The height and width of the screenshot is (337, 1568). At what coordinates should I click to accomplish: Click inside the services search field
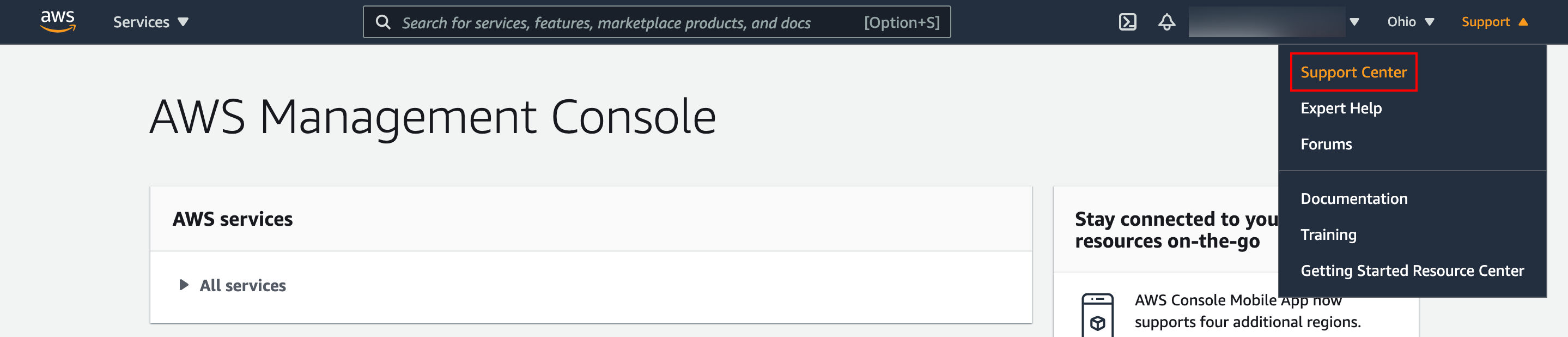(x=609, y=22)
